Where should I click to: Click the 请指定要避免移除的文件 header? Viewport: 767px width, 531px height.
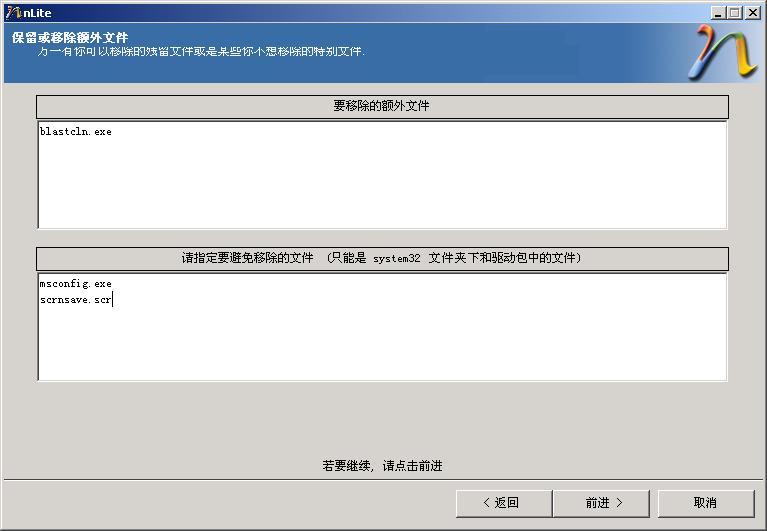pos(382,258)
